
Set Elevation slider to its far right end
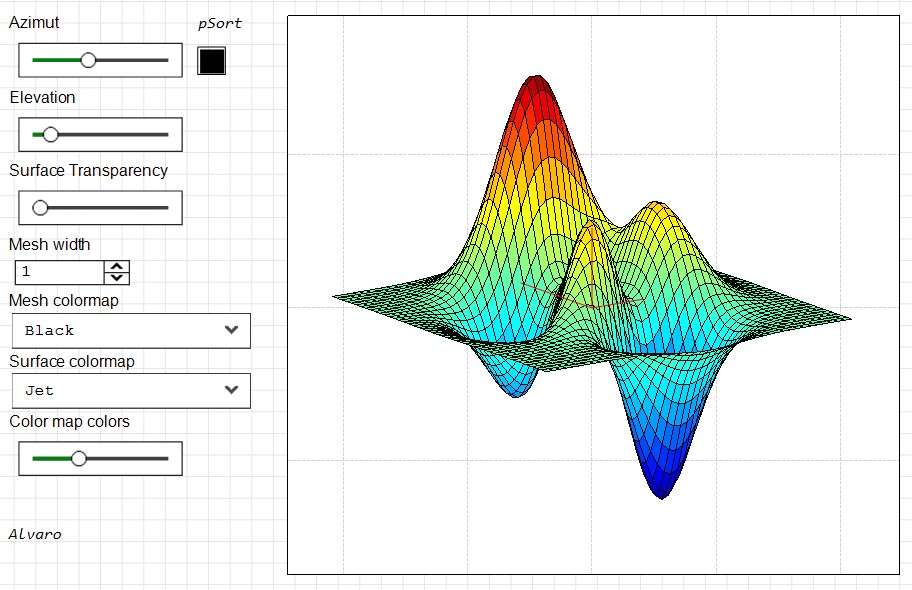coord(167,134)
